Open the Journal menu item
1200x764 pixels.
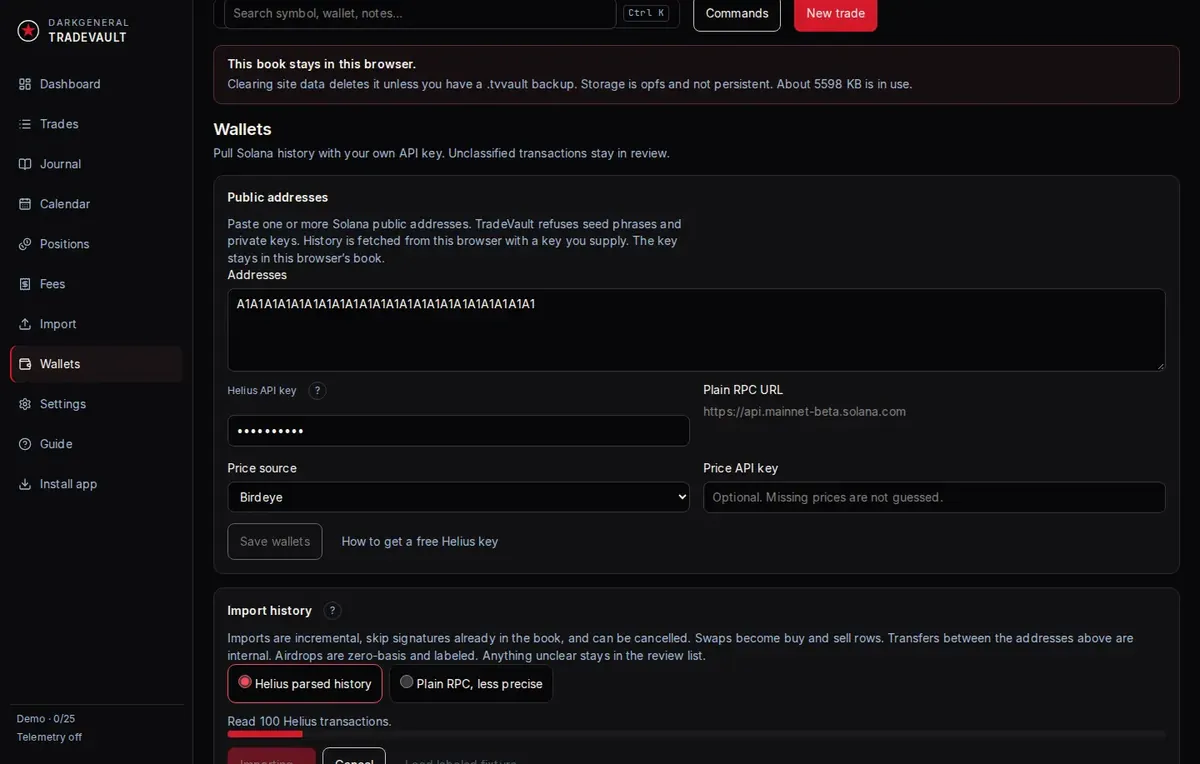pos(96,164)
